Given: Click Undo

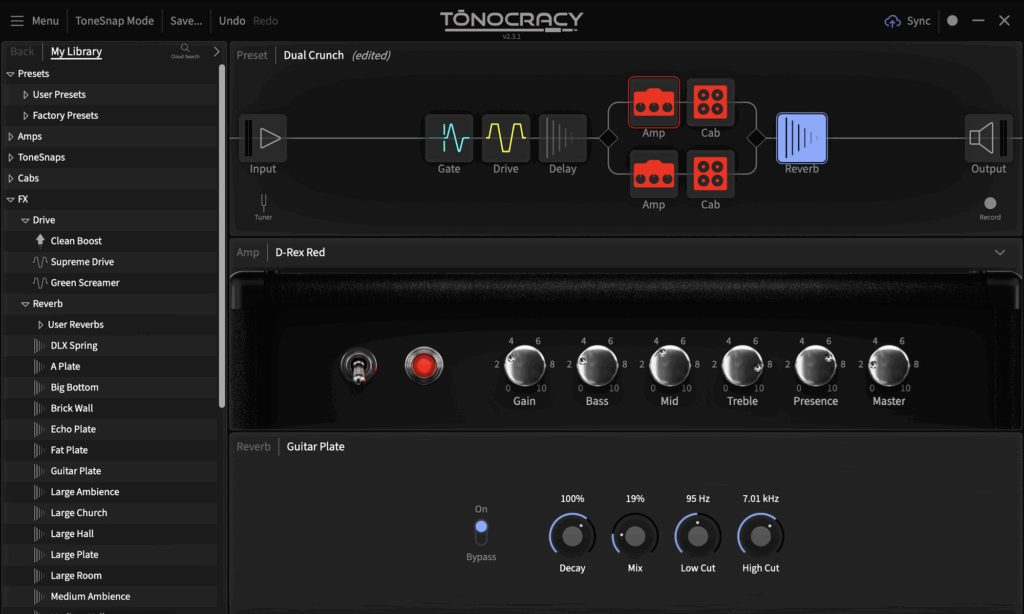Looking at the screenshot, I should click(x=232, y=21).
